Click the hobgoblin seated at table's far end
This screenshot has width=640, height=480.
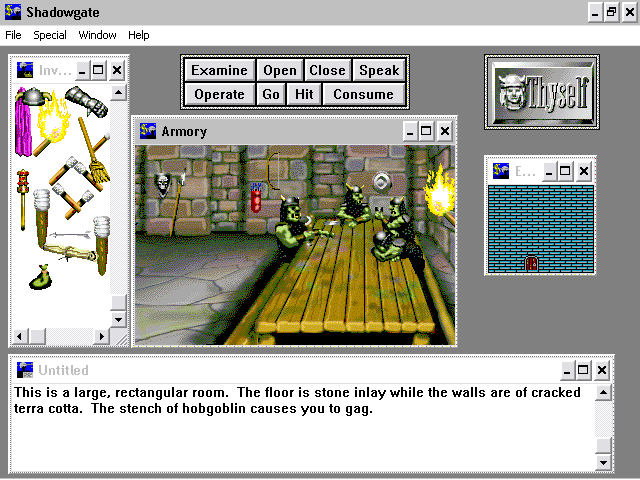click(354, 203)
